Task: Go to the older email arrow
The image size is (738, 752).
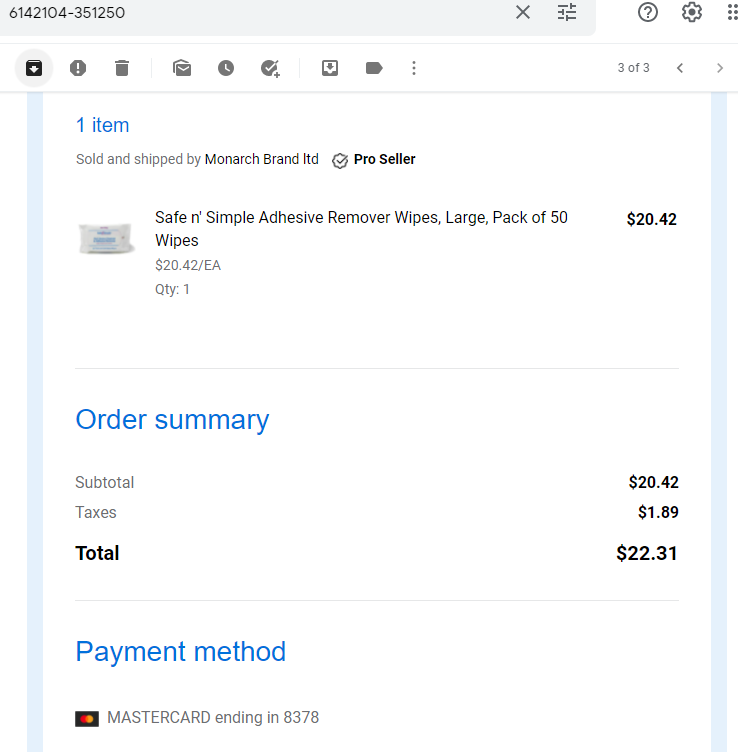Action: tap(719, 68)
